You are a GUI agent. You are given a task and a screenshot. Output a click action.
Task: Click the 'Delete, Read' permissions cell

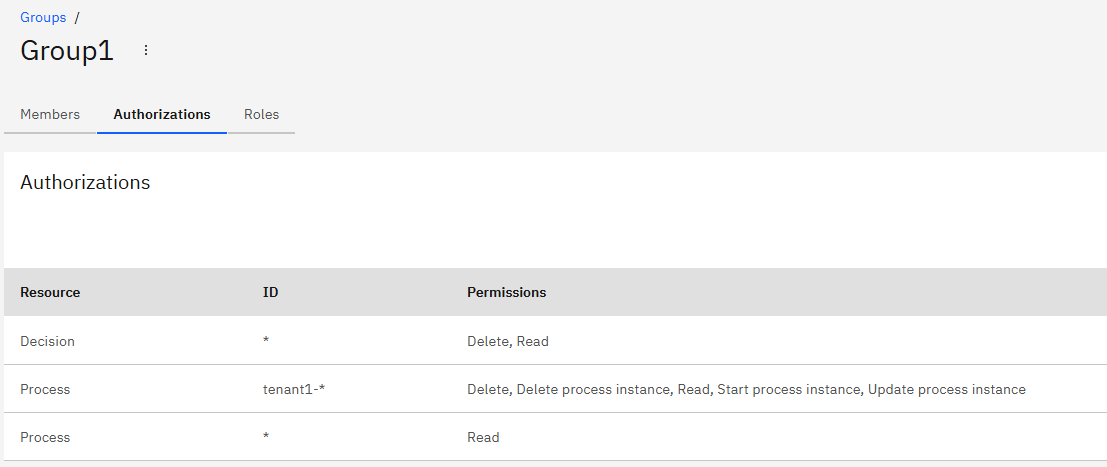[508, 341]
